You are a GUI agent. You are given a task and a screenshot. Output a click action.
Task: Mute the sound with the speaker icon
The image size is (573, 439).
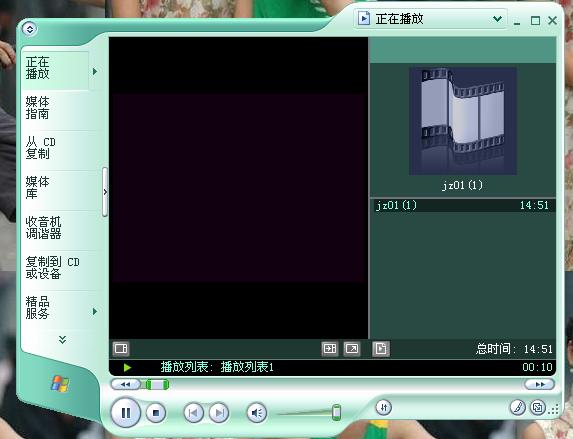click(257, 413)
